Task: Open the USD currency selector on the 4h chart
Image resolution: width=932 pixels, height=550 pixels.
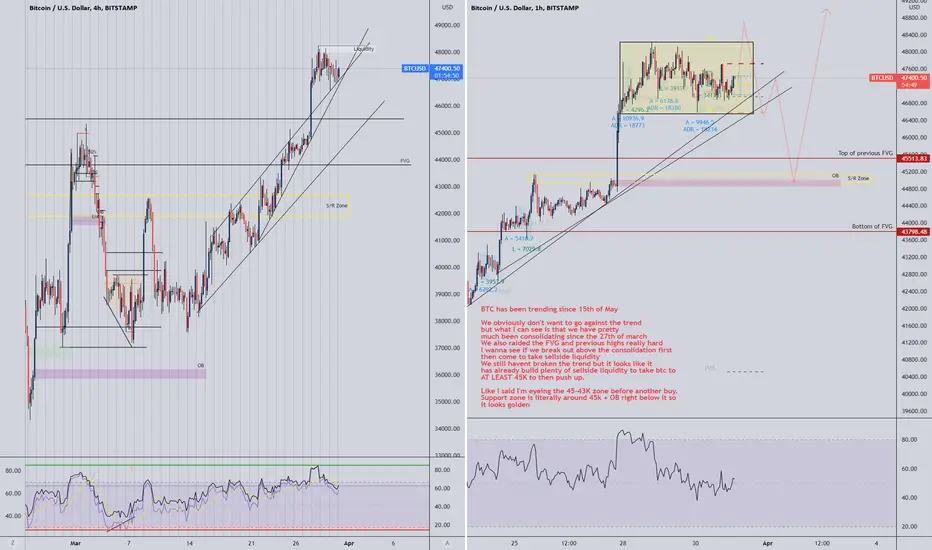Action: (x=447, y=8)
